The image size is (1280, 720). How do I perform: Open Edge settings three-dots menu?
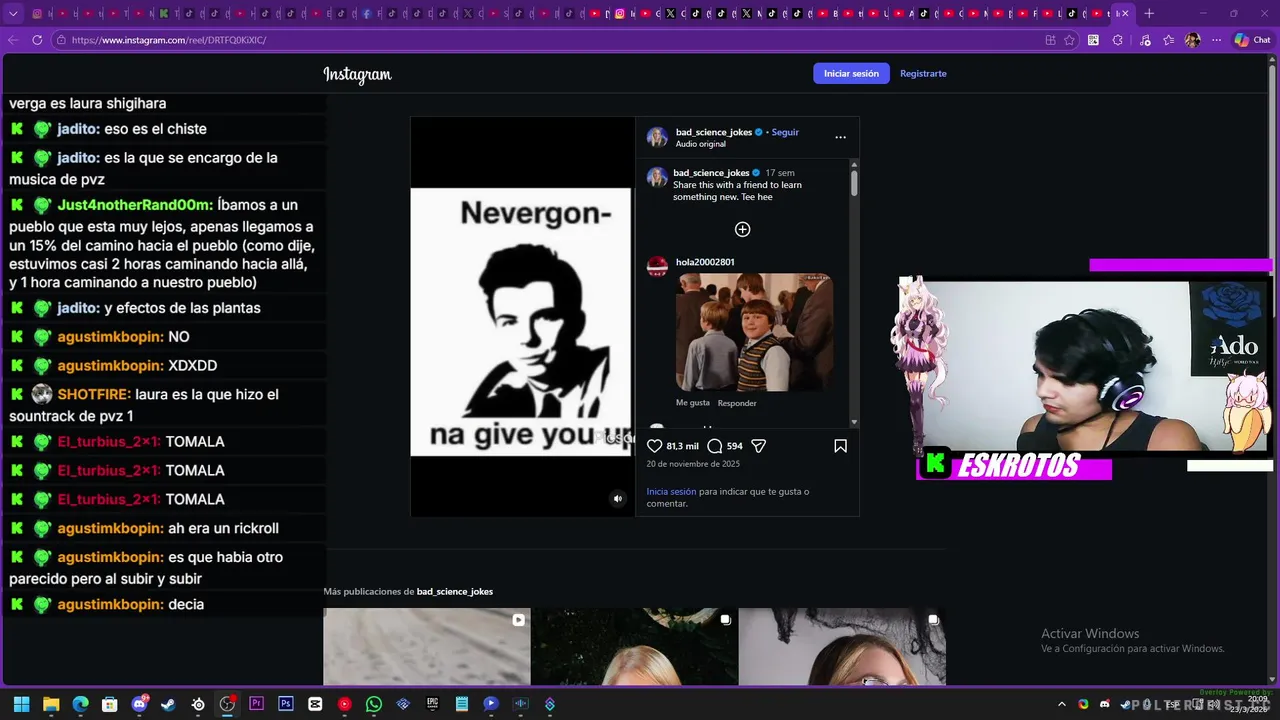click(1216, 40)
